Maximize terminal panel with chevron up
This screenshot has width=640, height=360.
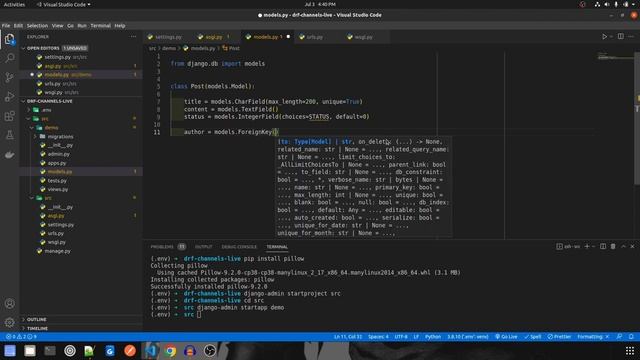(x=623, y=247)
